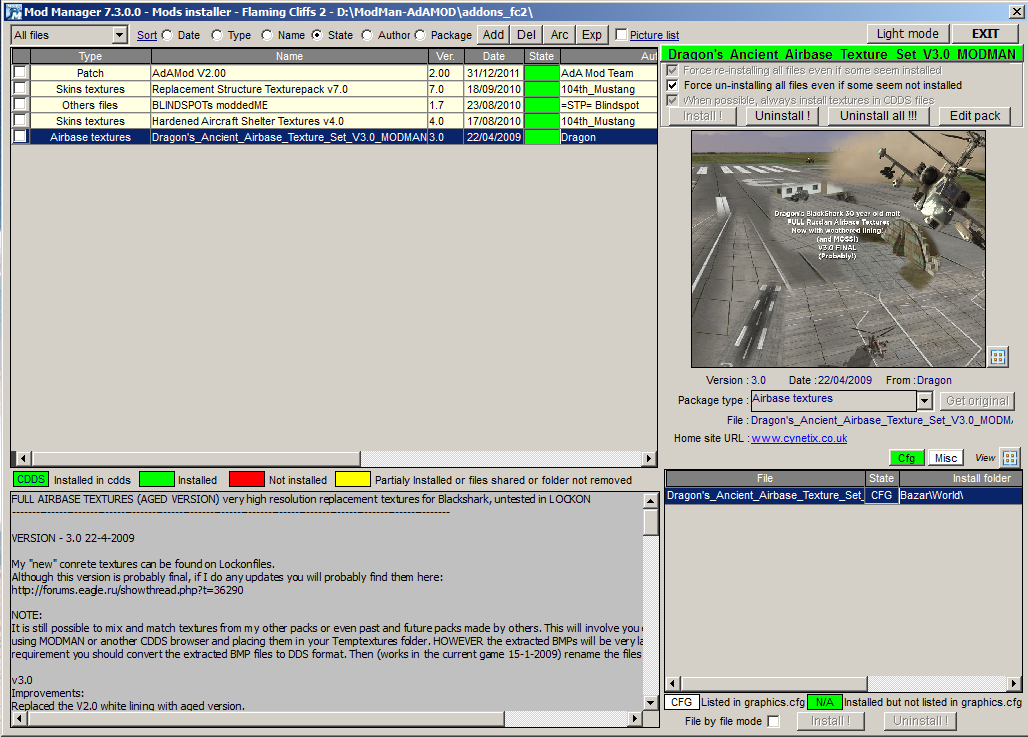Click the Del button
The width and height of the screenshot is (1028, 737).
(x=526, y=35)
